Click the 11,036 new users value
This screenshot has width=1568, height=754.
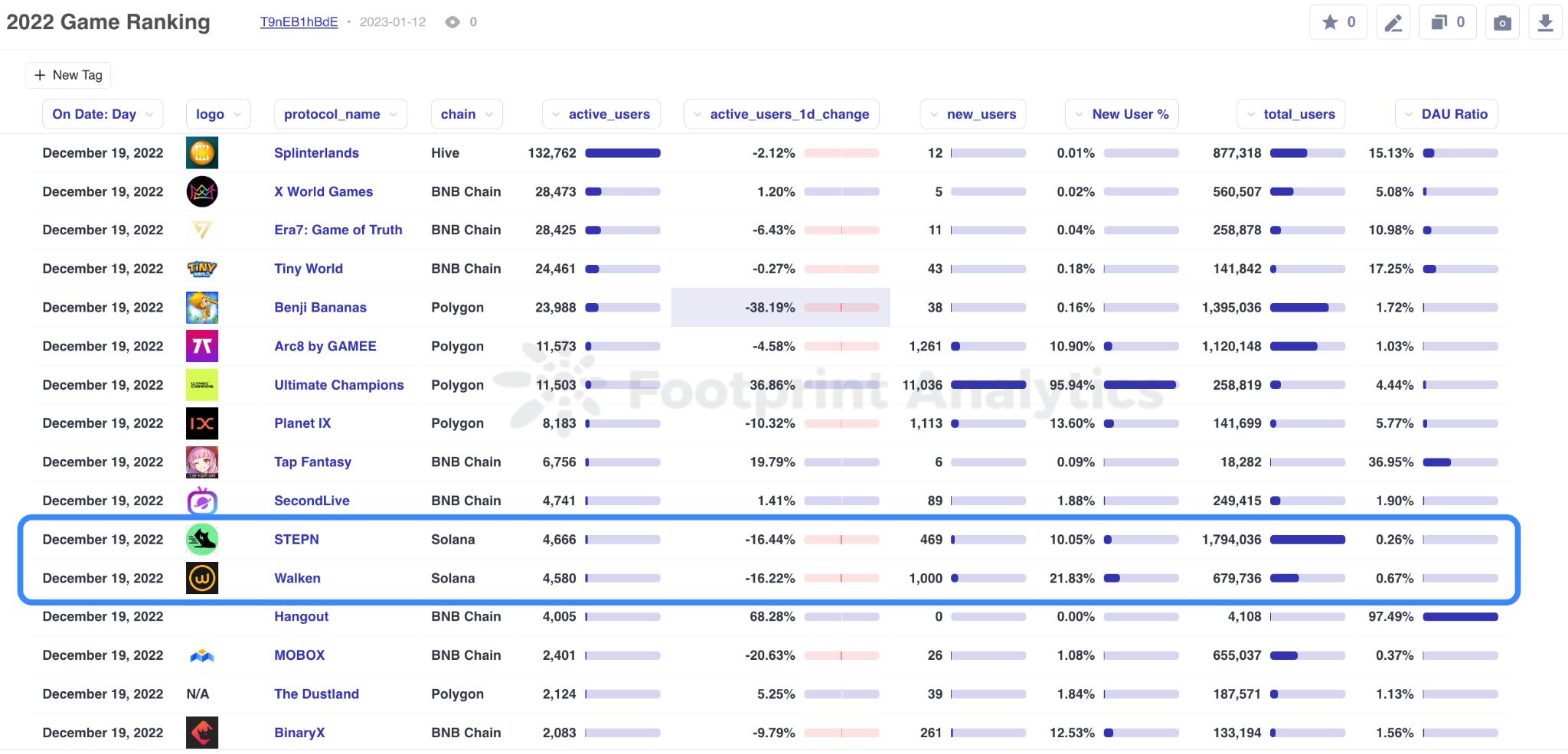(x=922, y=384)
